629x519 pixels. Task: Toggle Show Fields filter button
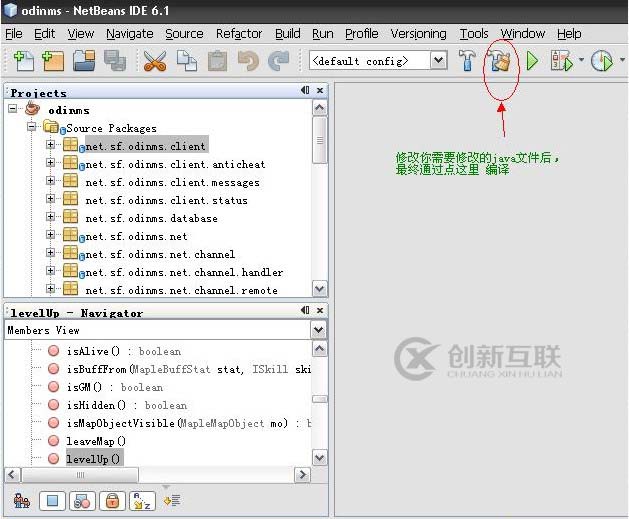pyautogui.click(x=53, y=501)
